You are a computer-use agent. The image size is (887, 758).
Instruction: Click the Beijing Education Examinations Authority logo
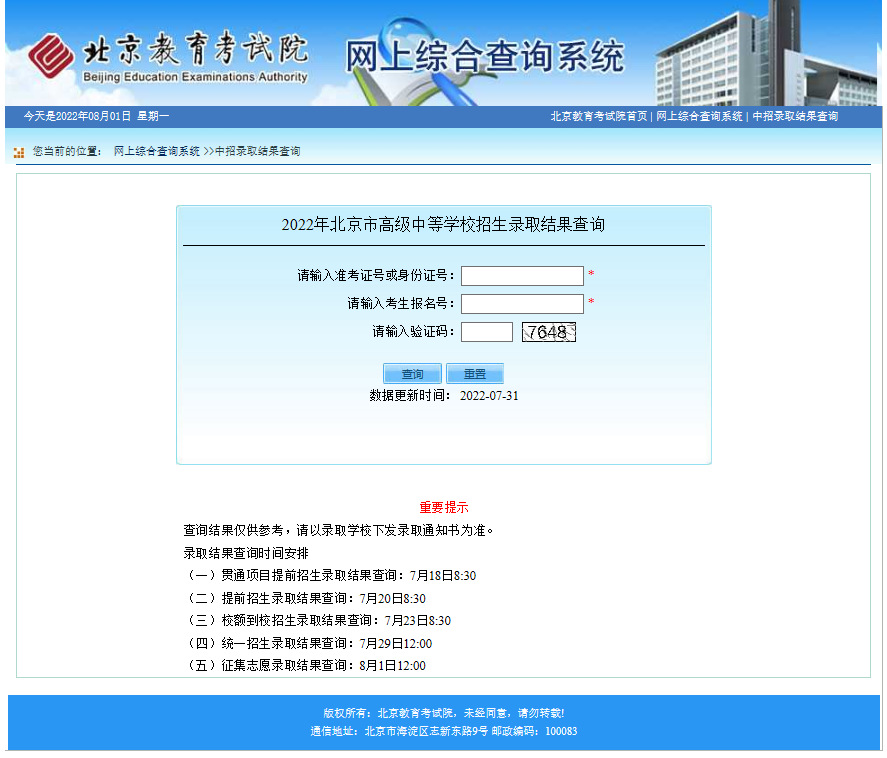(x=168, y=57)
